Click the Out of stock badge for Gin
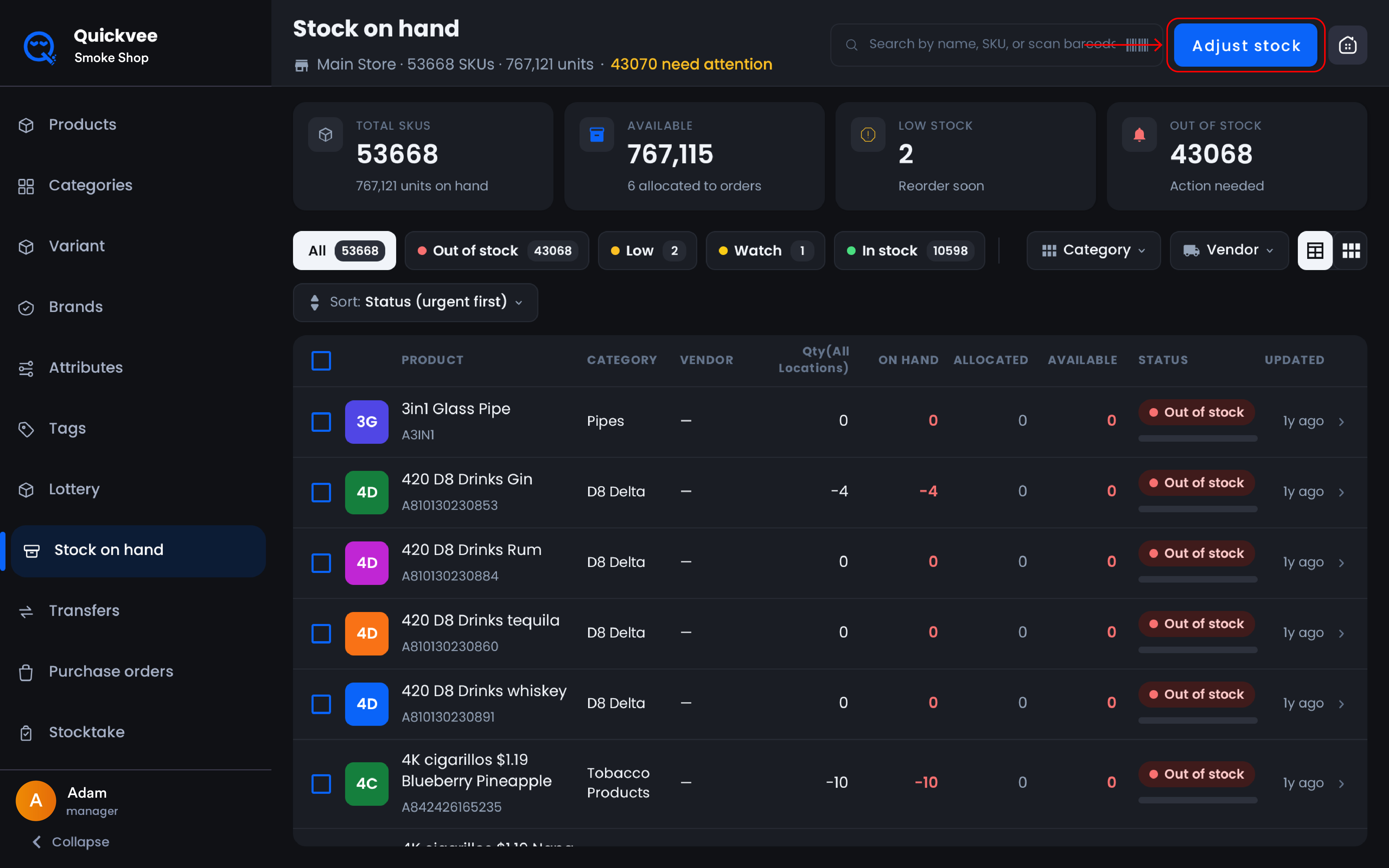This screenshot has height=868, width=1389. coord(1196,483)
